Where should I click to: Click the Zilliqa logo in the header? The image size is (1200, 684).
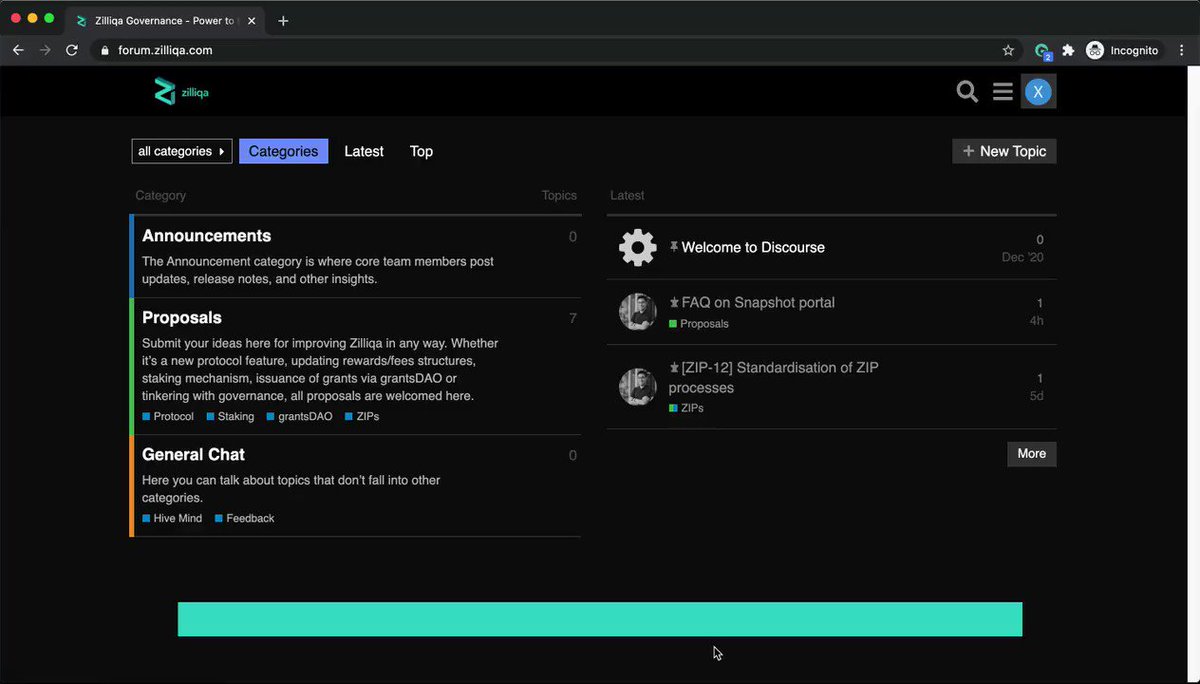[181, 92]
